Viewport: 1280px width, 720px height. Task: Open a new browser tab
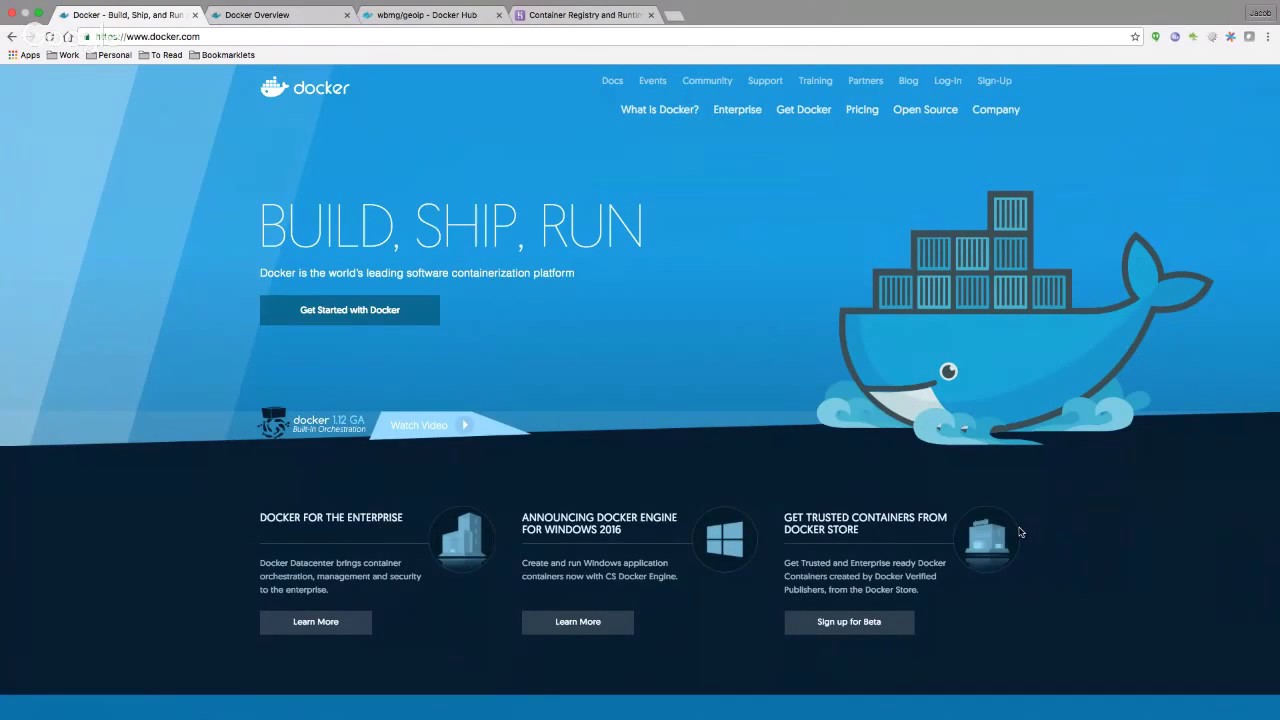coord(674,15)
